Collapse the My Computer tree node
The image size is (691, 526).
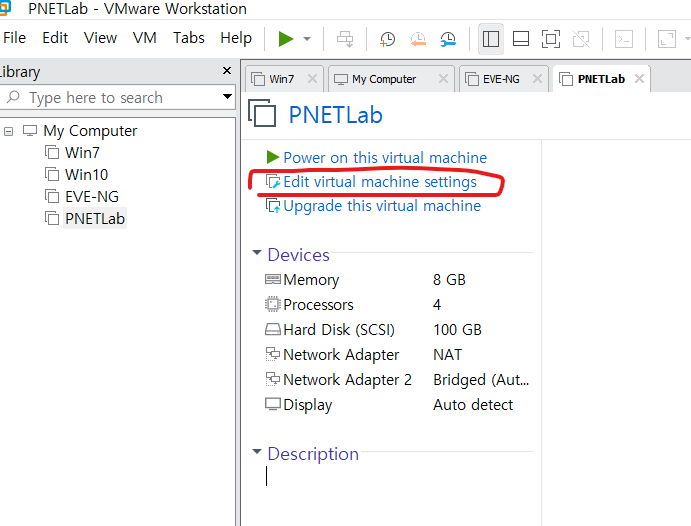pos(8,131)
